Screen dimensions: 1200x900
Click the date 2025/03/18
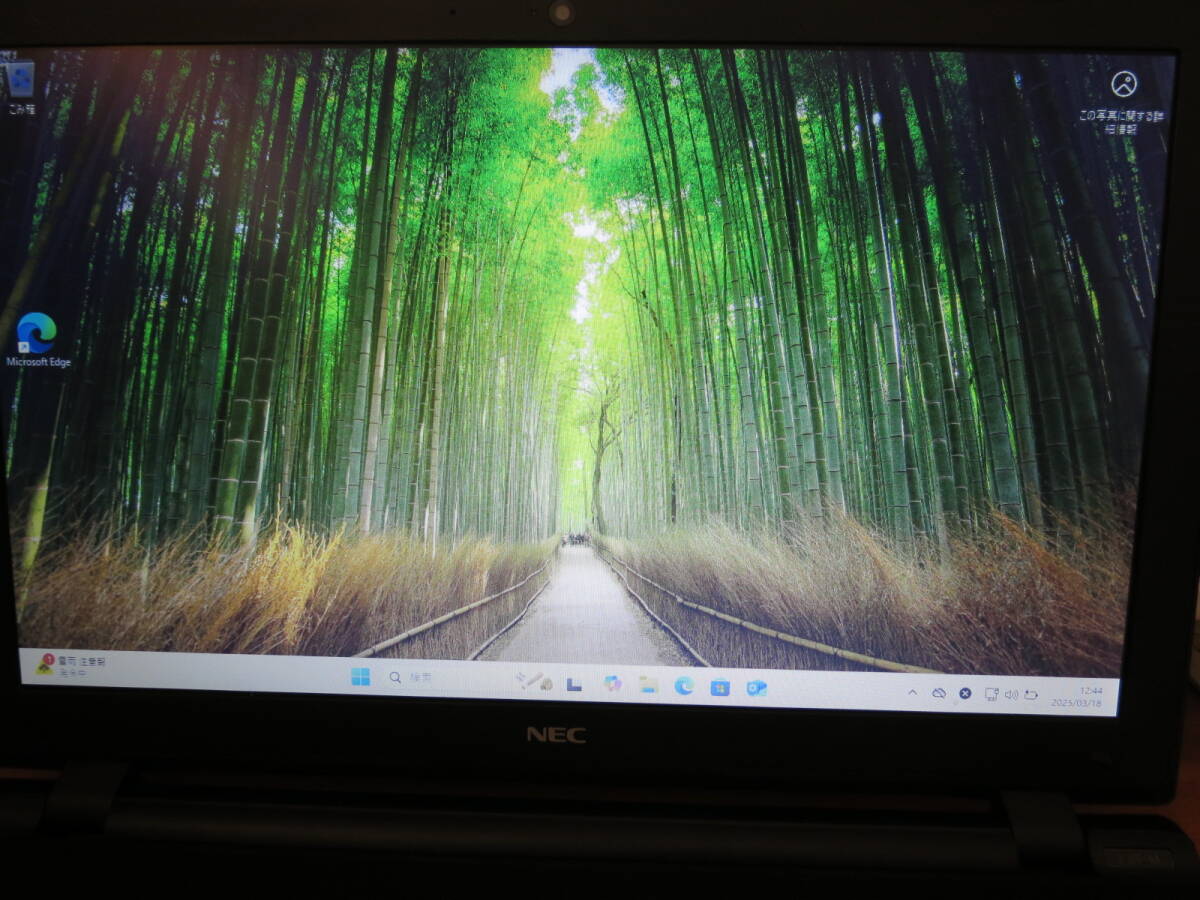pyautogui.click(x=1077, y=703)
